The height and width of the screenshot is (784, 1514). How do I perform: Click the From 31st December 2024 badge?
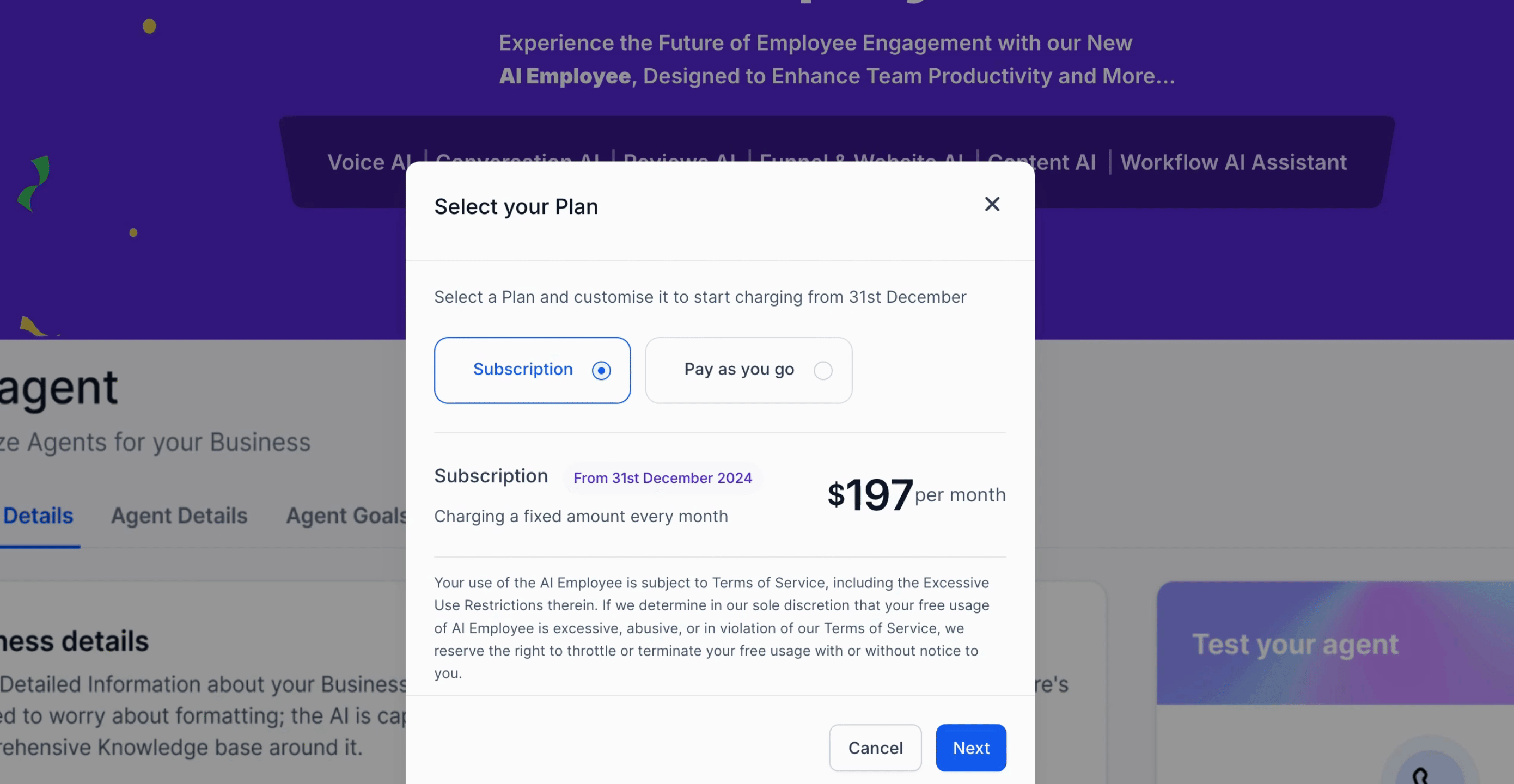[662, 478]
